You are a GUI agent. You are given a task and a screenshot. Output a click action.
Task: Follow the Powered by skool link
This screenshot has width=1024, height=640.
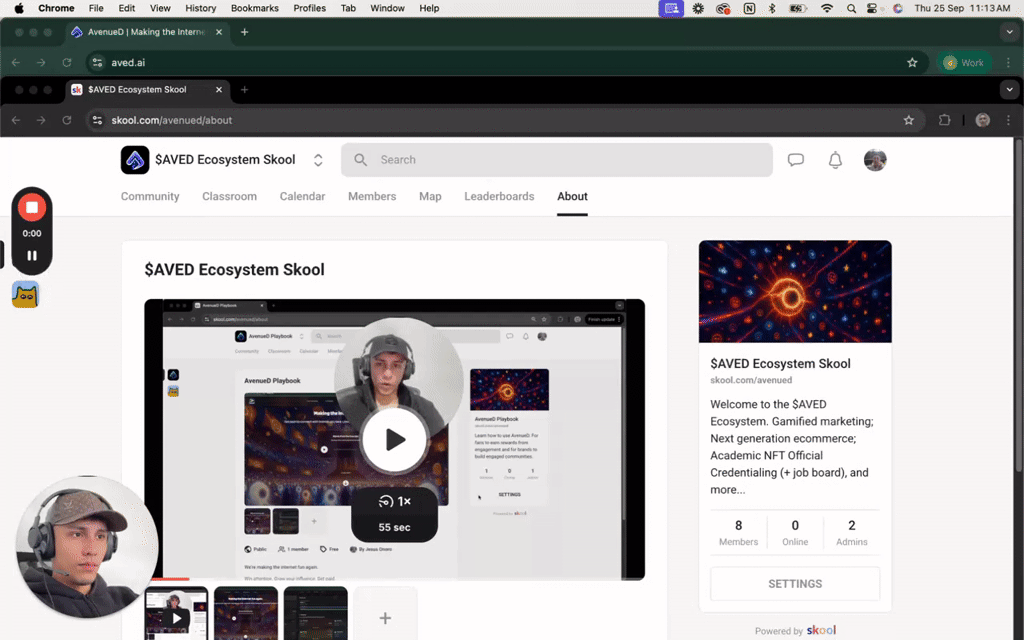click(x=795, y=630)
